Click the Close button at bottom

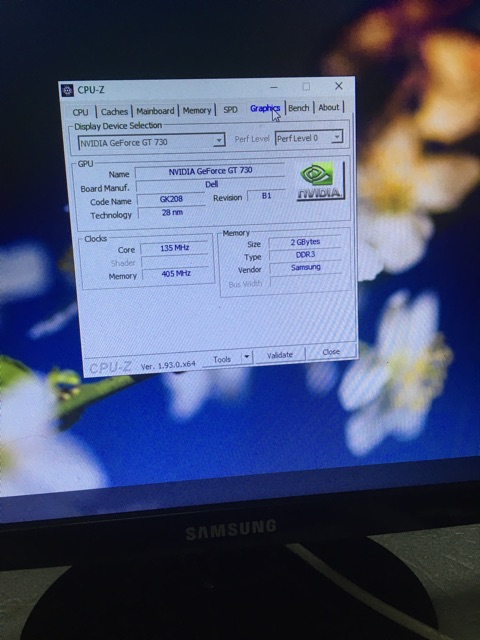click(x=331, y=352)
